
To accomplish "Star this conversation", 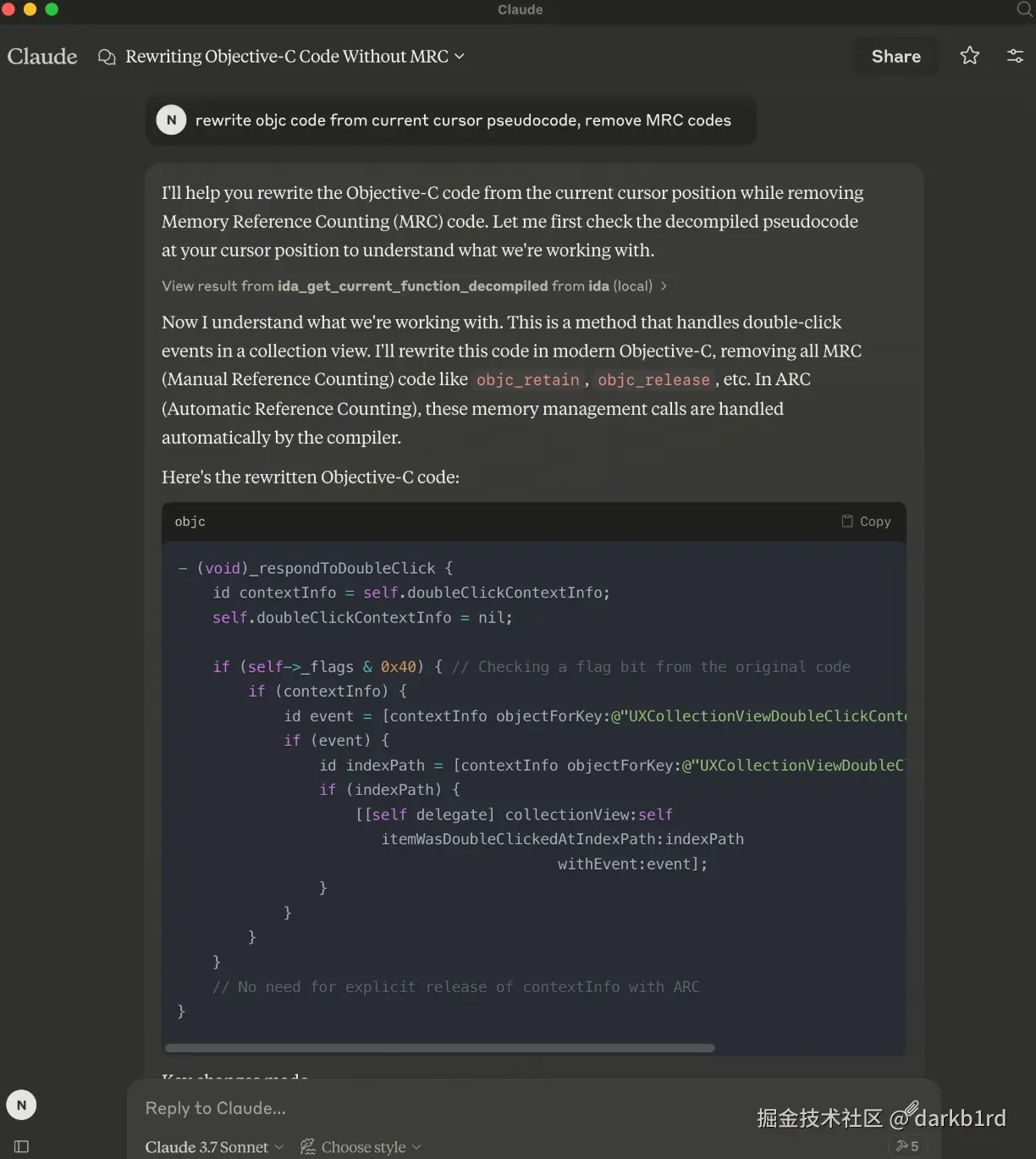I will 970,56.
